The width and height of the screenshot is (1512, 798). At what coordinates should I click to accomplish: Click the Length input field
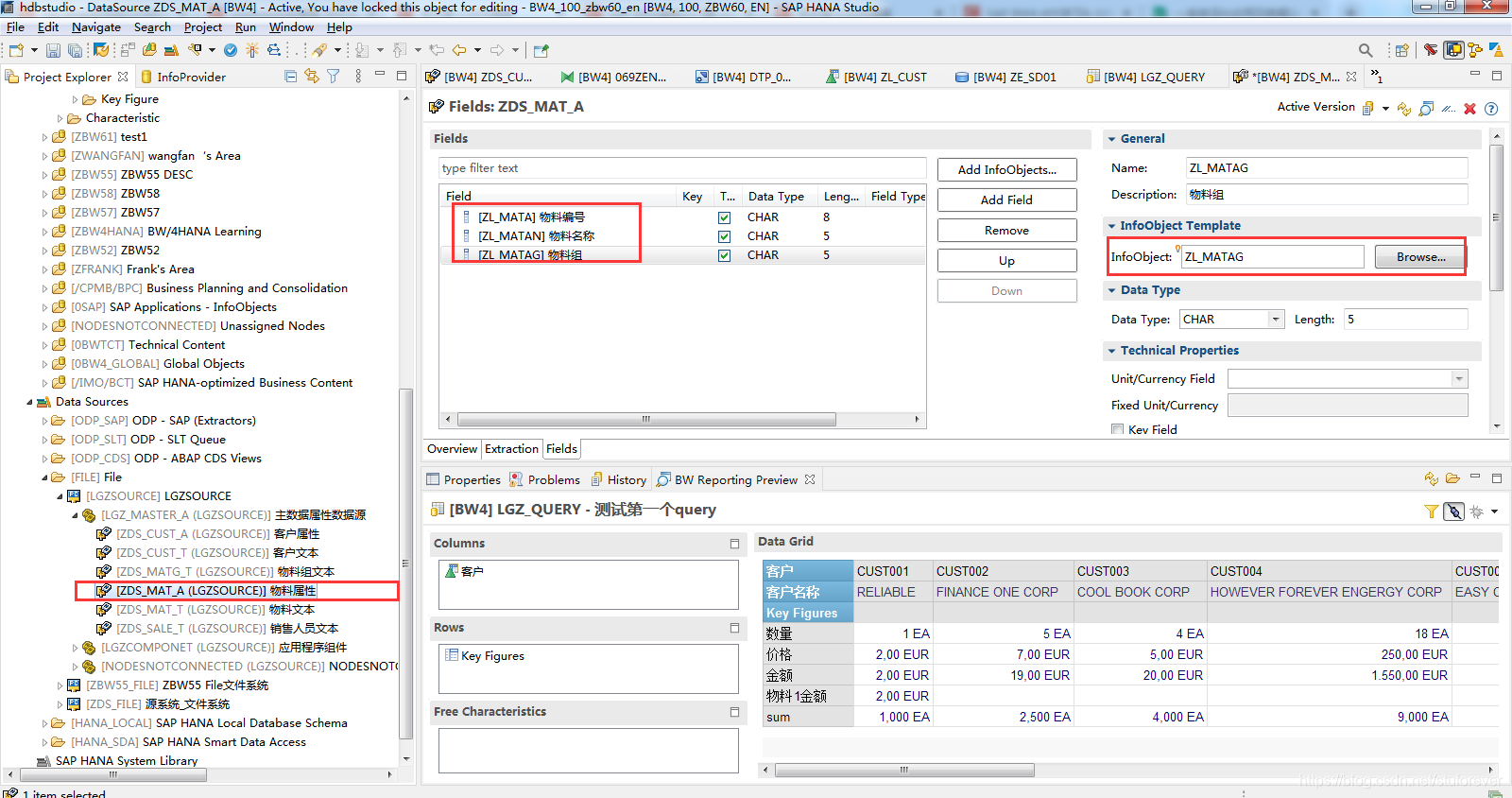pyautogui.click(x=1406, y=320)
